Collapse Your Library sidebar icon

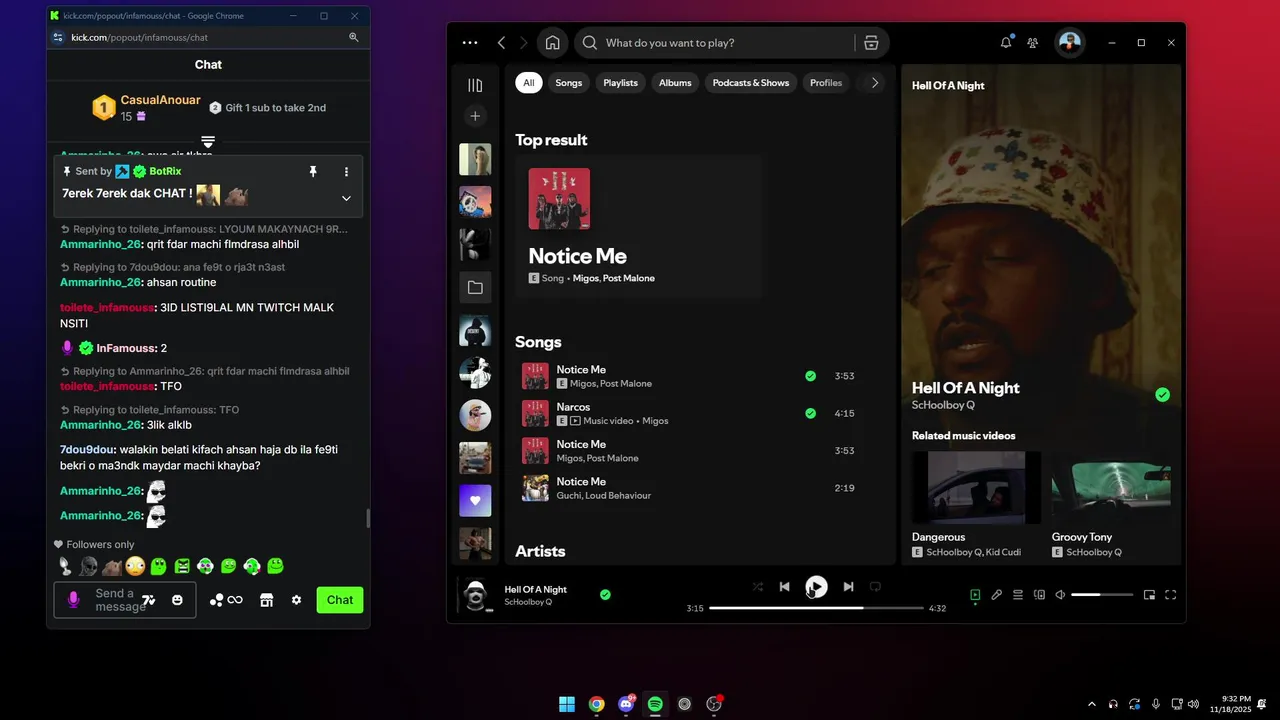(475, 85)
